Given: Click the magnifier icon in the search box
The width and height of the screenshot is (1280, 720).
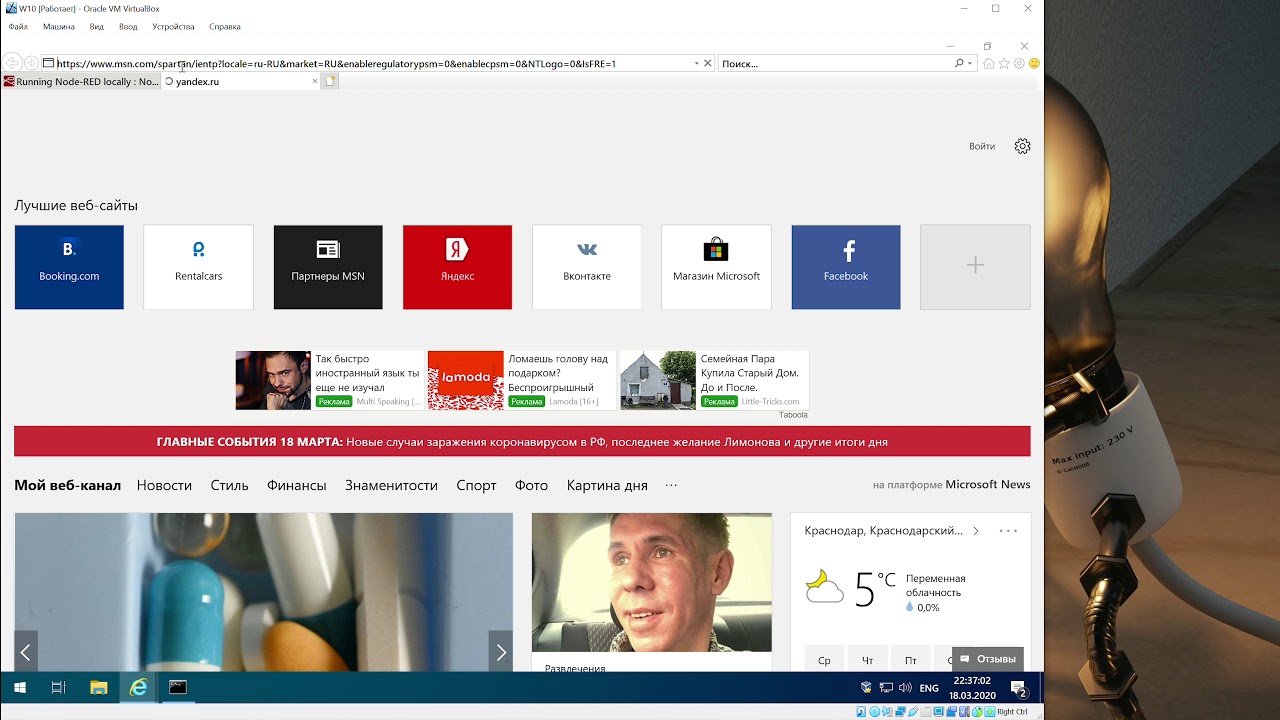Looking at the screenshot, I should point(959,63).
